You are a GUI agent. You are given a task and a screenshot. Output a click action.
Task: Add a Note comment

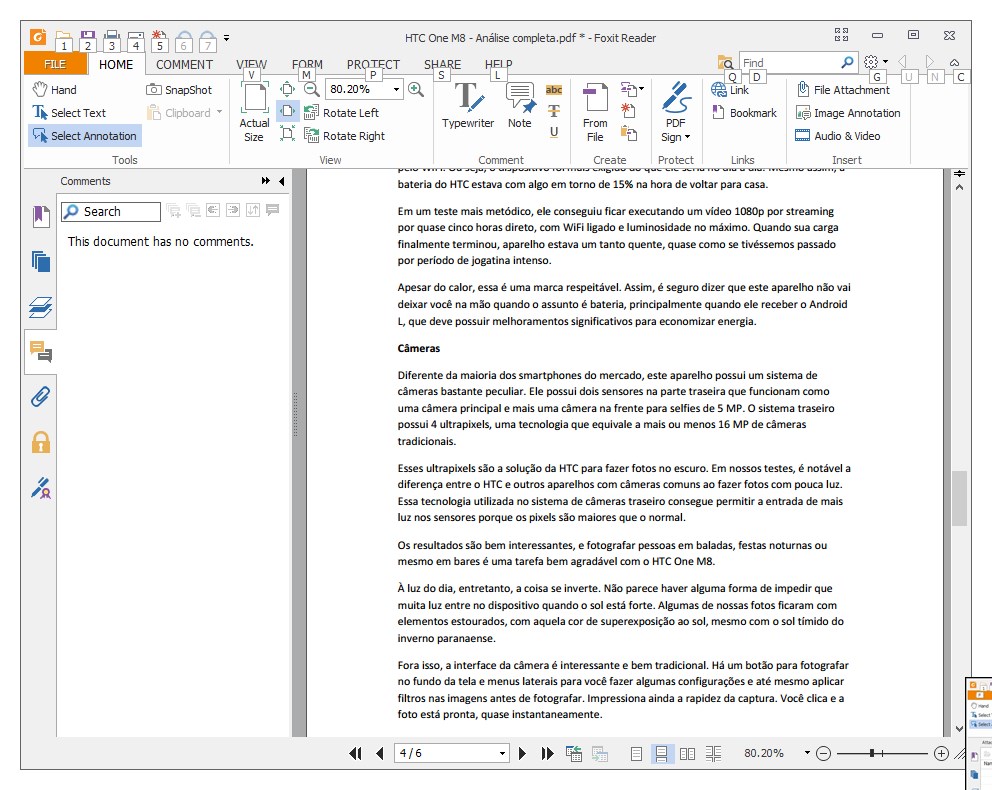pyautogui.click(x=519, y=106)
